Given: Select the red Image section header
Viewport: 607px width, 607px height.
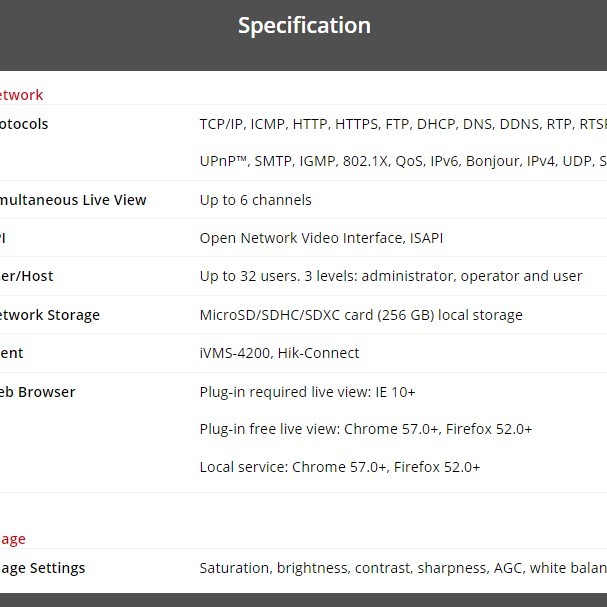Looking at the screenshot, I should pos(13,539).
